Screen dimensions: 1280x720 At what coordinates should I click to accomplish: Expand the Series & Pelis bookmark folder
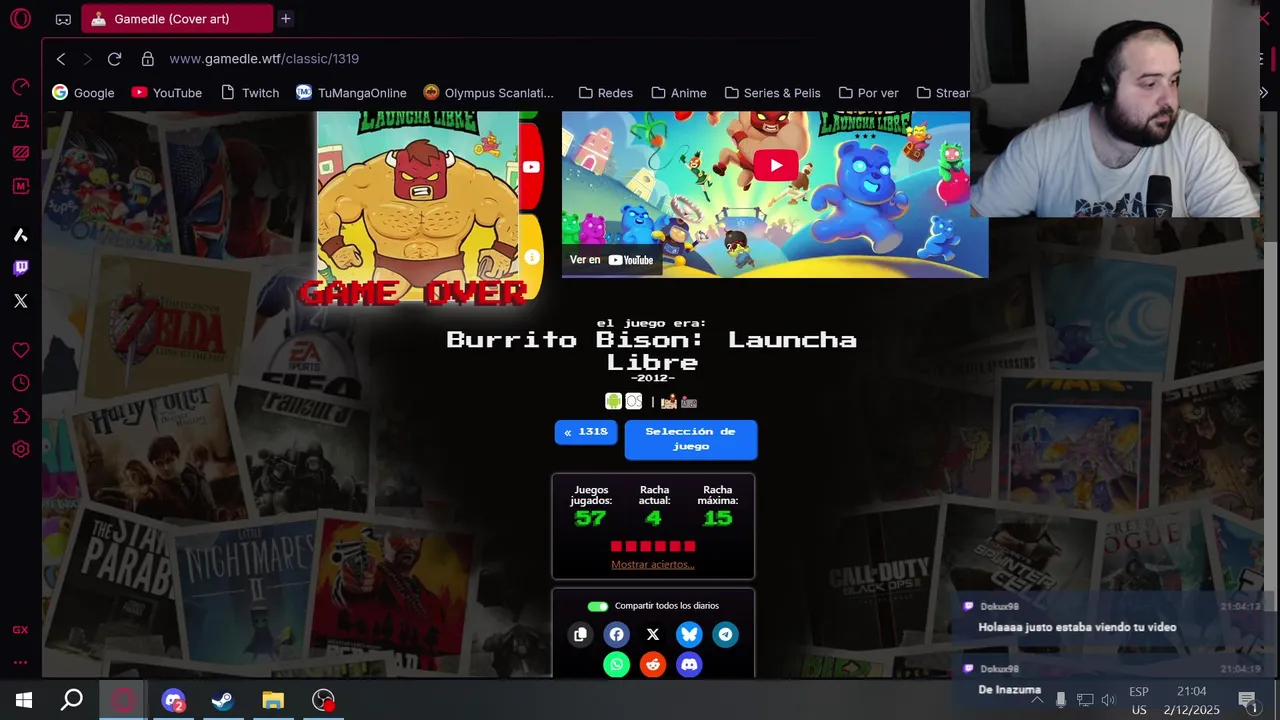click(772, 93)
